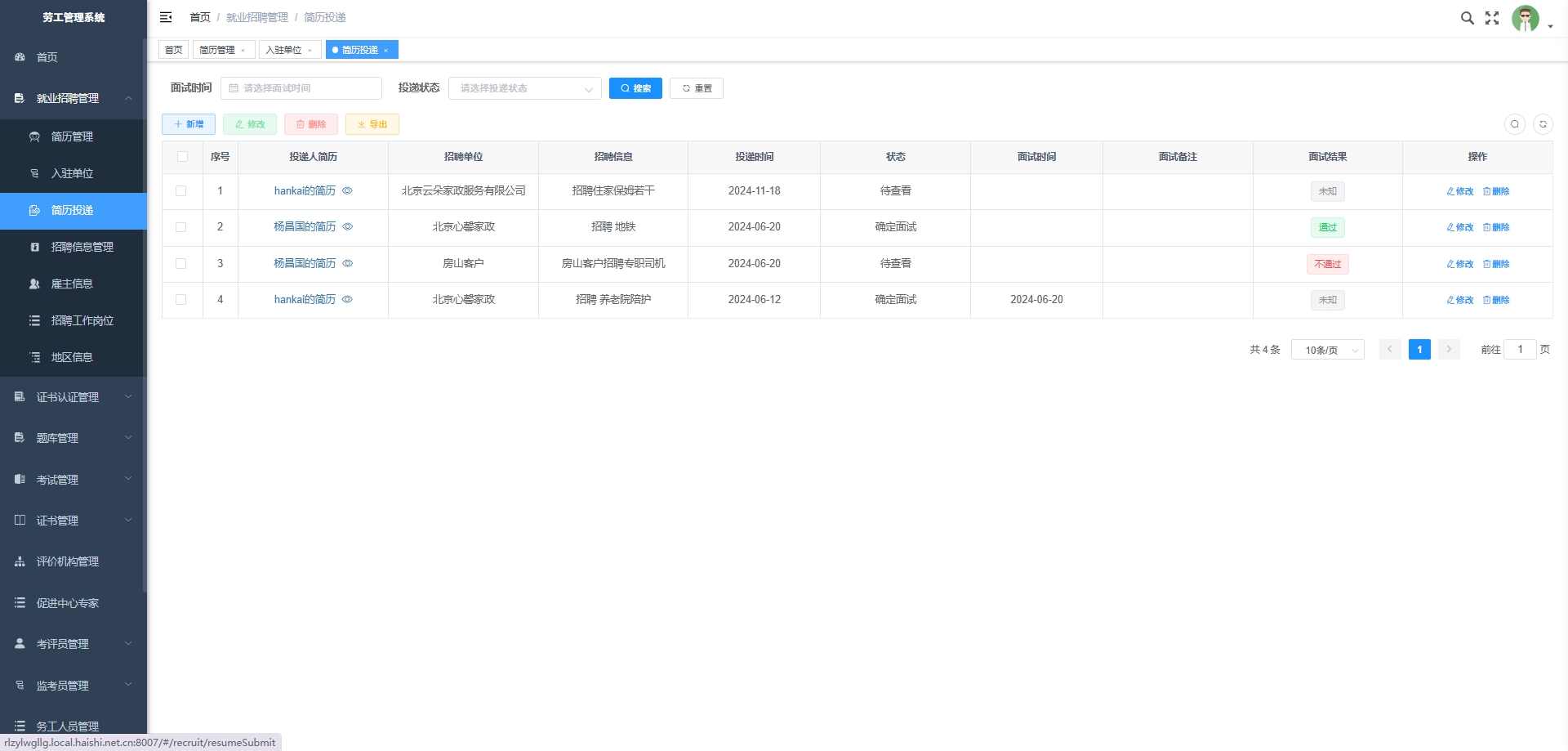Expand 考试管理 sidebar menu

pyautogui.click(x=73, y=480)
